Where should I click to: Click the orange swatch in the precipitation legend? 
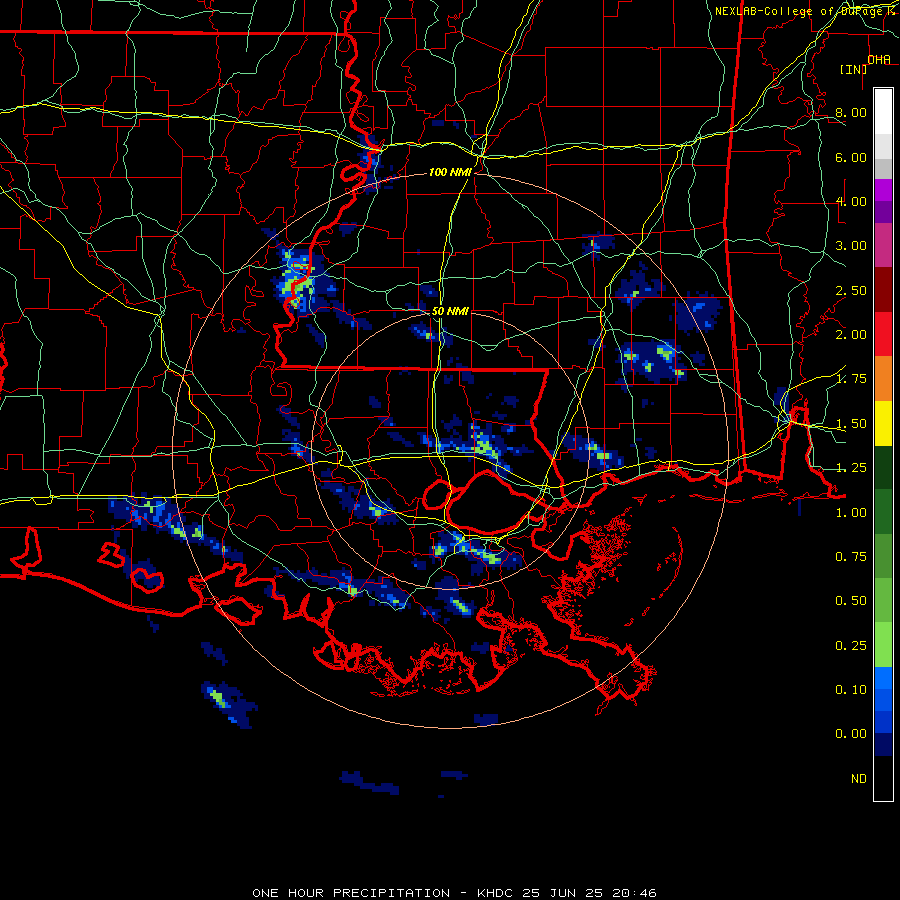tap(883, 379)
